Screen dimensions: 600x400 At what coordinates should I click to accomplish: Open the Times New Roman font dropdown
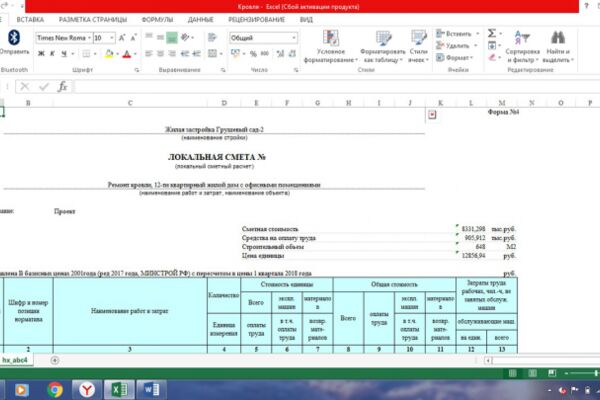pyautogui.click(x=89, y=38)
